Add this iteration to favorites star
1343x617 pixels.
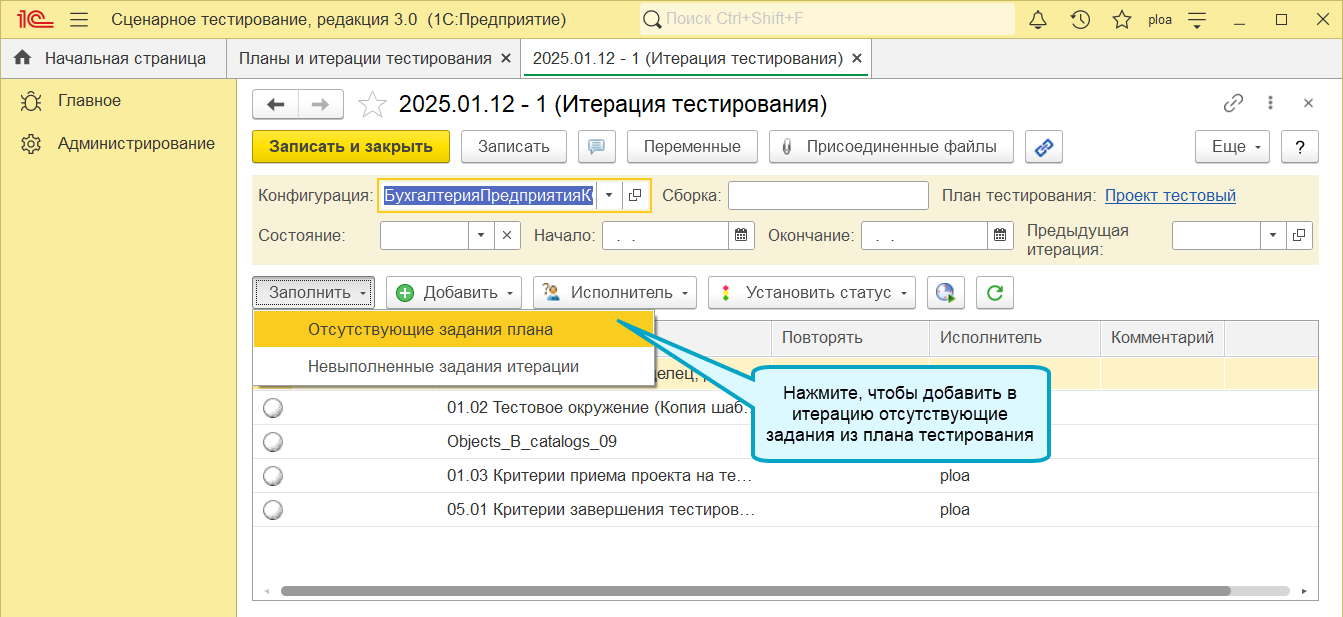pyautogui.click(x=372, y=104)
